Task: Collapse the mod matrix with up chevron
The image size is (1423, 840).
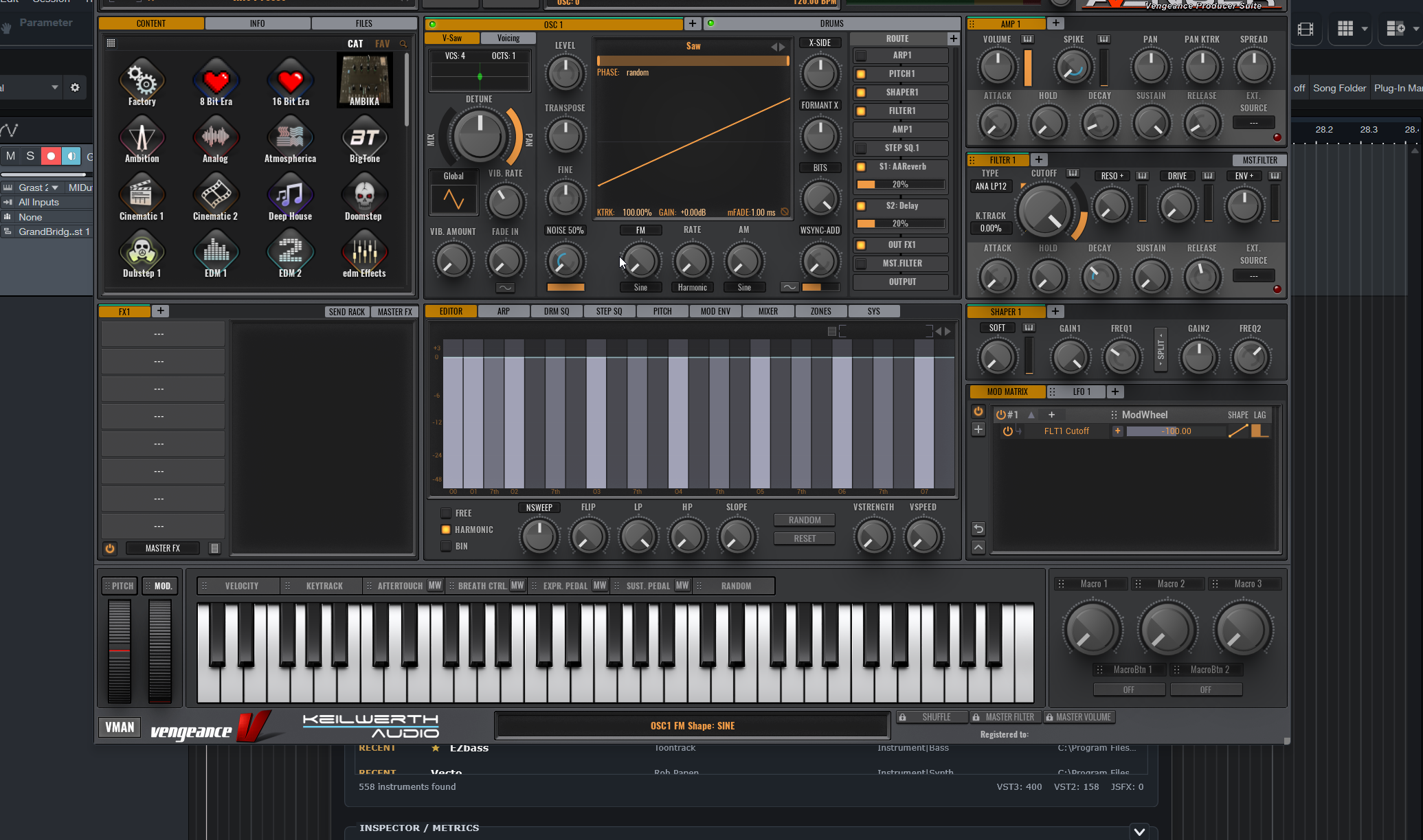Action: point(978,547)
